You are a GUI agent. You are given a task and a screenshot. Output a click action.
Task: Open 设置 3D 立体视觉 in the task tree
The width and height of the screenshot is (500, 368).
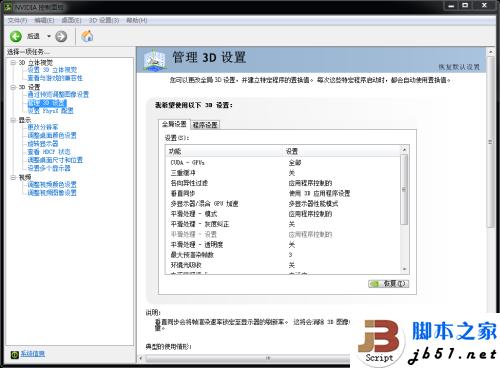click(52, 70)
